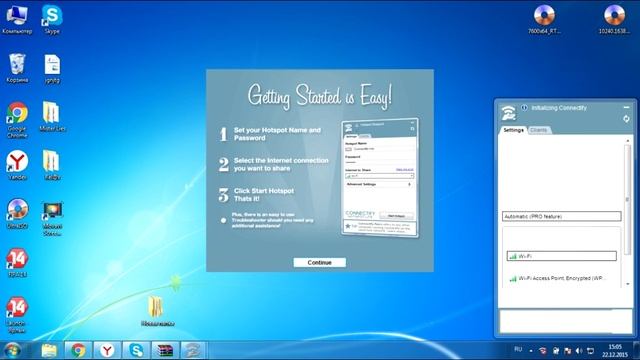
Task: Click the Connectify logo in the panel header
Action: tap(509, 113)
